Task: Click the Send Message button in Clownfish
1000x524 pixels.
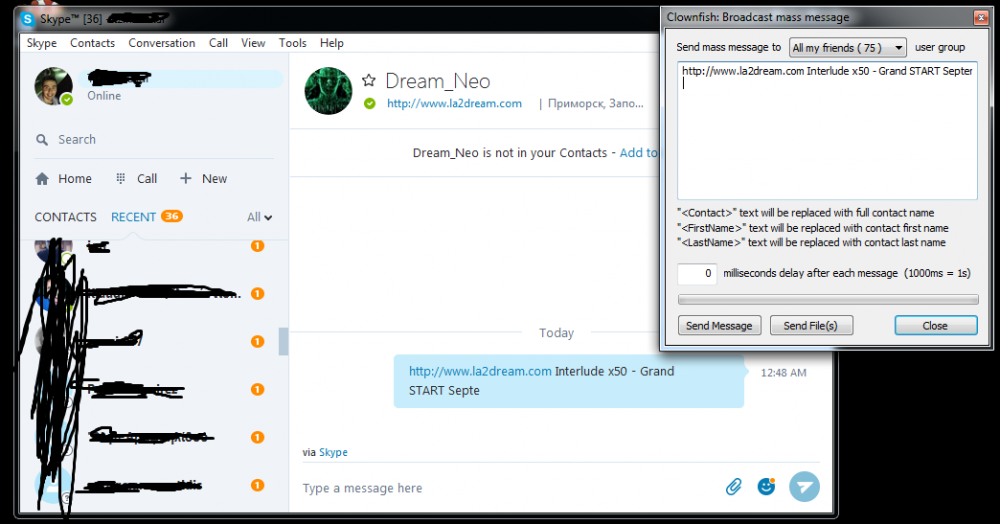Action: pos(719,326)
